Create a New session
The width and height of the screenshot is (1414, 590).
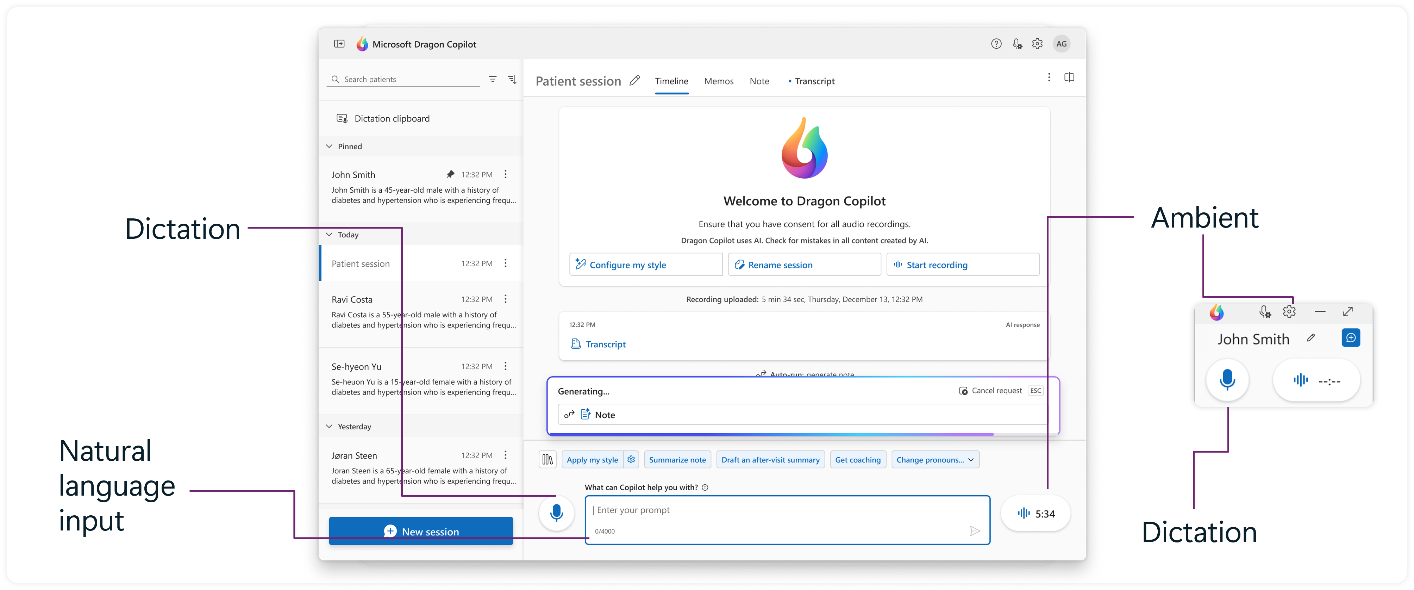(x=421, y=531)
